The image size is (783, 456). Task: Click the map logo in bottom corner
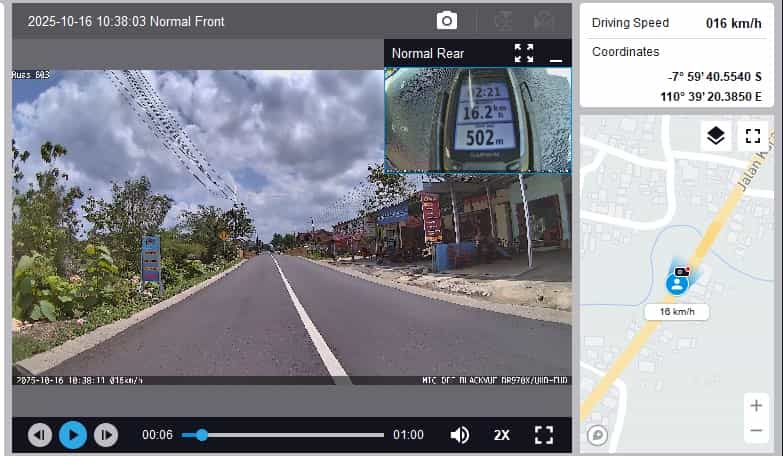click(x=597, y=434)
